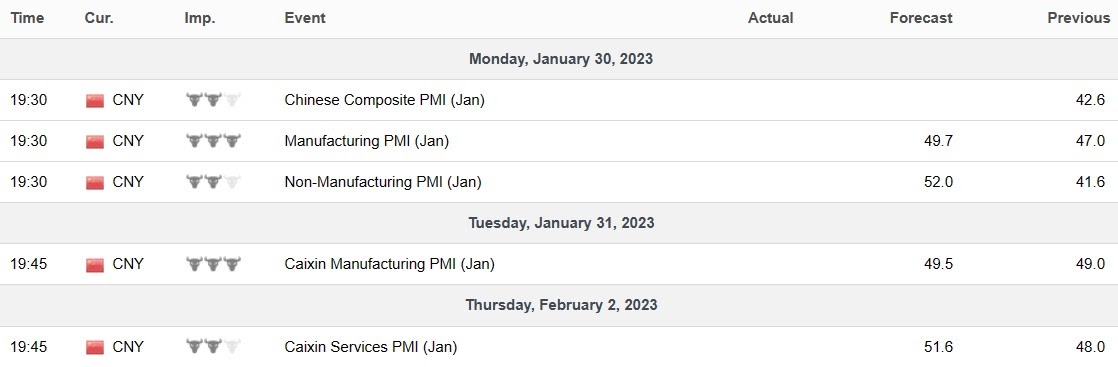
Task: Sort by the Time column header
Action: [x=27, y=19]
